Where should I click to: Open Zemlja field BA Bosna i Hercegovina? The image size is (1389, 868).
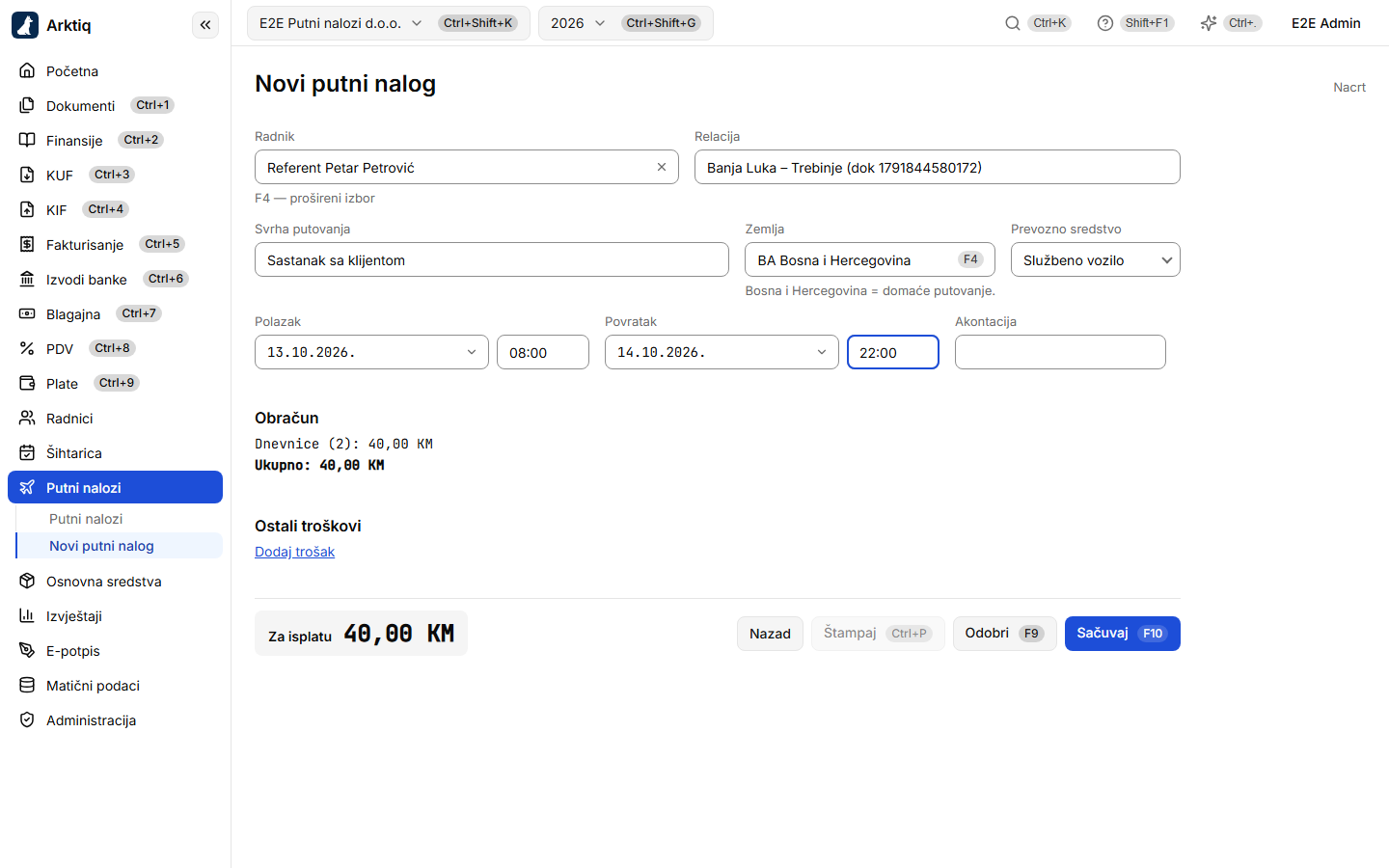tap(870, 259)
